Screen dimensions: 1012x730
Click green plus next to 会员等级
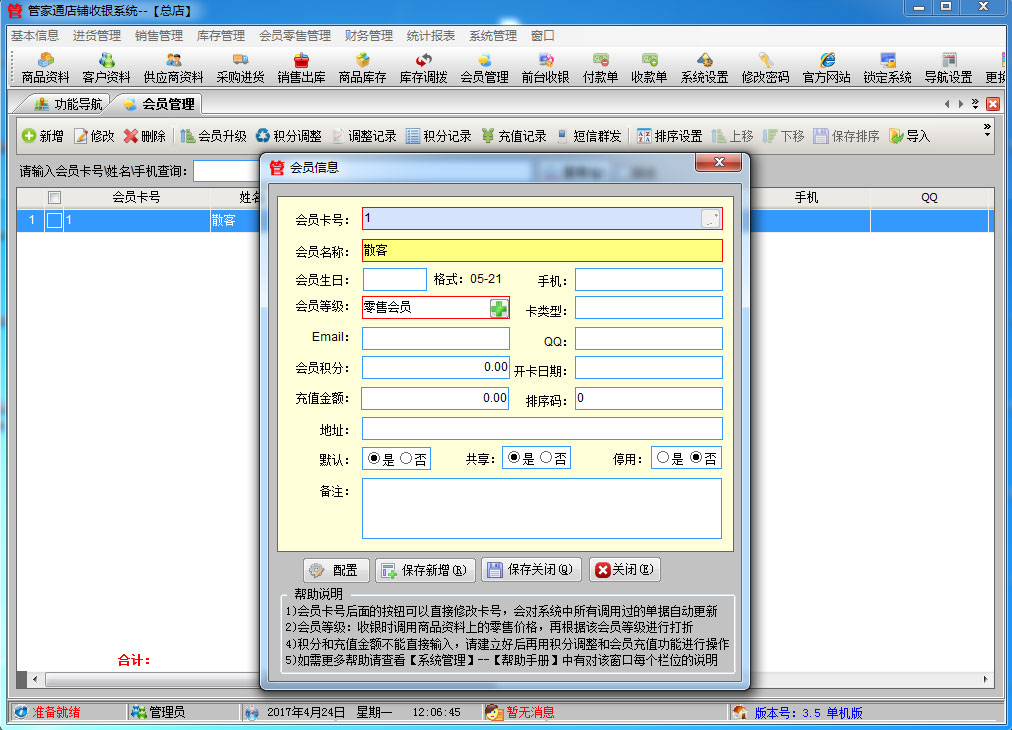tap(498, 309)
